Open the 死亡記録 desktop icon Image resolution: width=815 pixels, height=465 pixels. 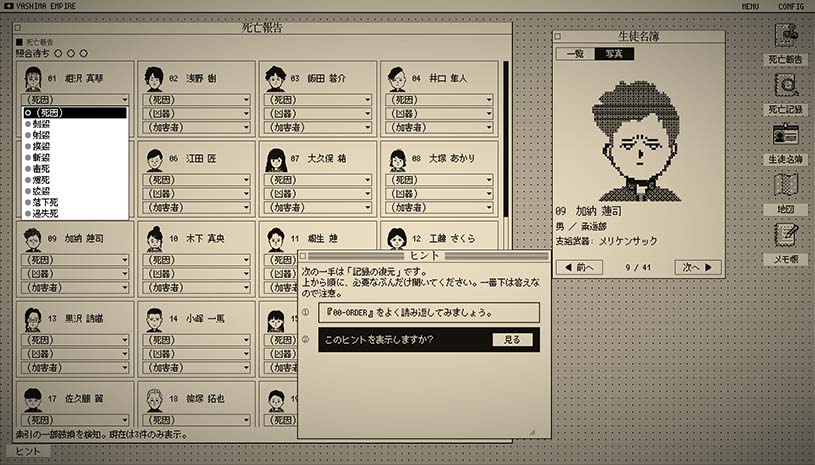coord(785,86)
